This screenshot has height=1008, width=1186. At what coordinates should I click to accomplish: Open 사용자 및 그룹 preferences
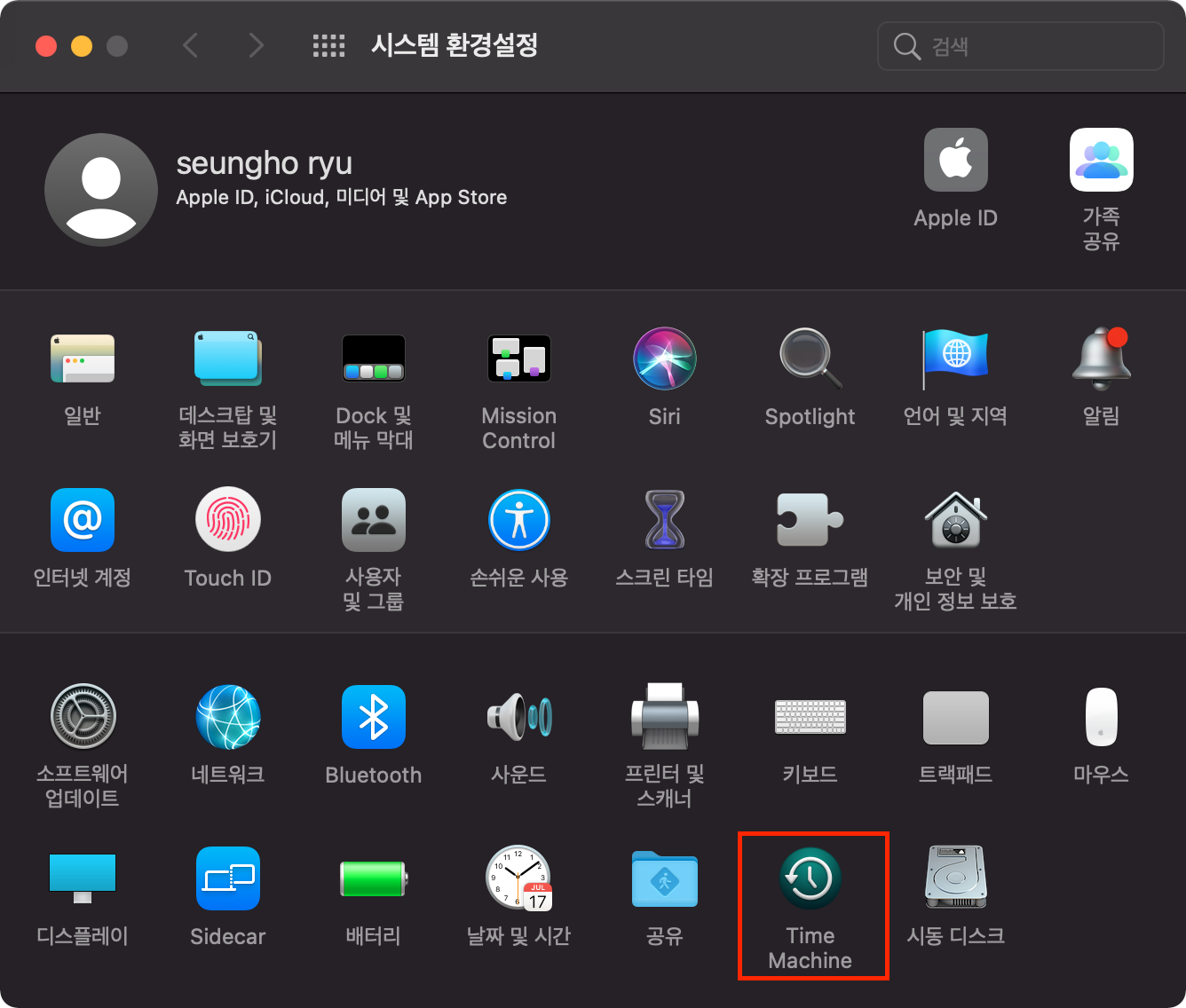[x=374, y=520]
